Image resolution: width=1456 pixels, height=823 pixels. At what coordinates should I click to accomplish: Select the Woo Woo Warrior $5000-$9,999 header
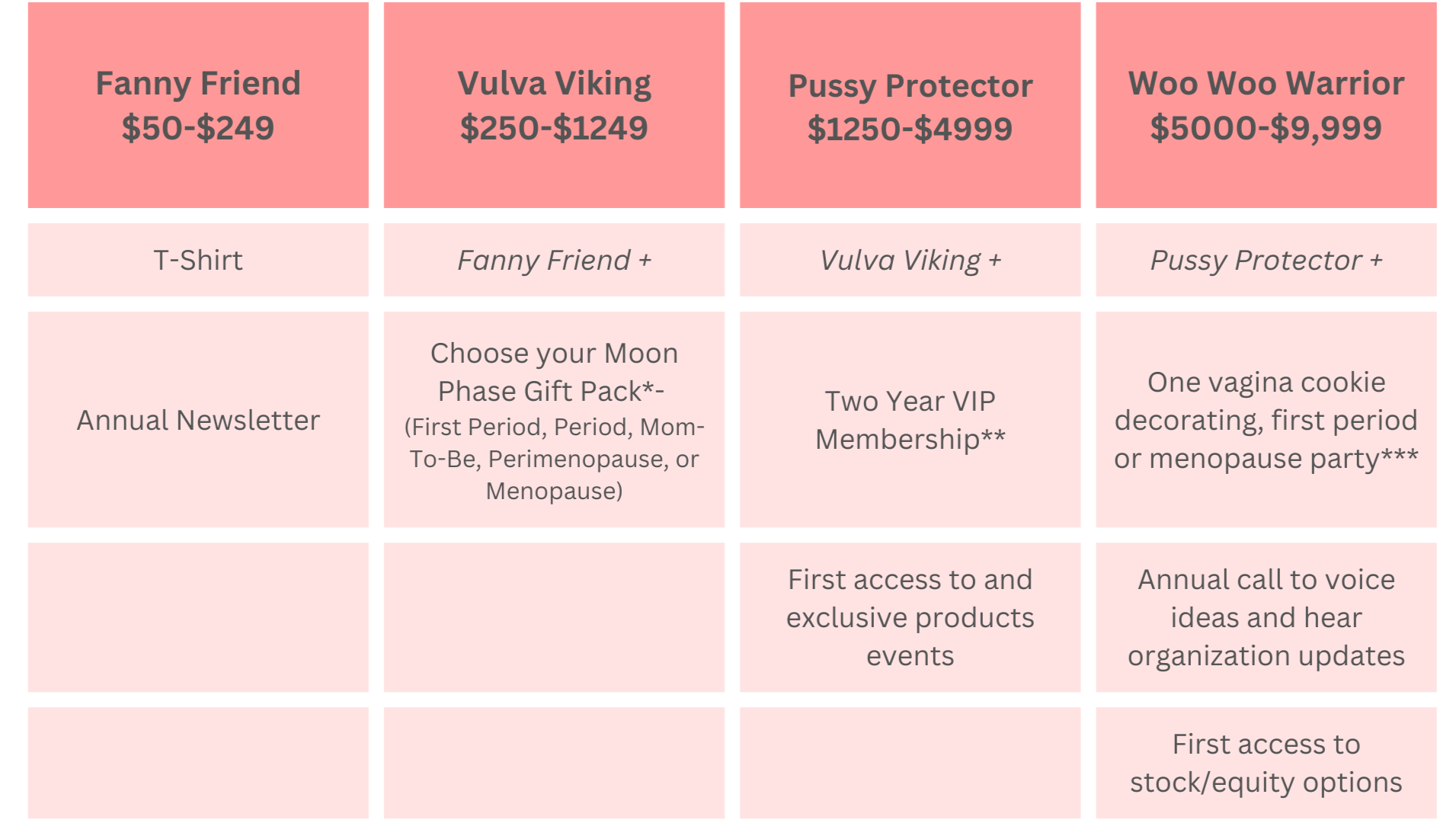click(x=1266, y=105)
